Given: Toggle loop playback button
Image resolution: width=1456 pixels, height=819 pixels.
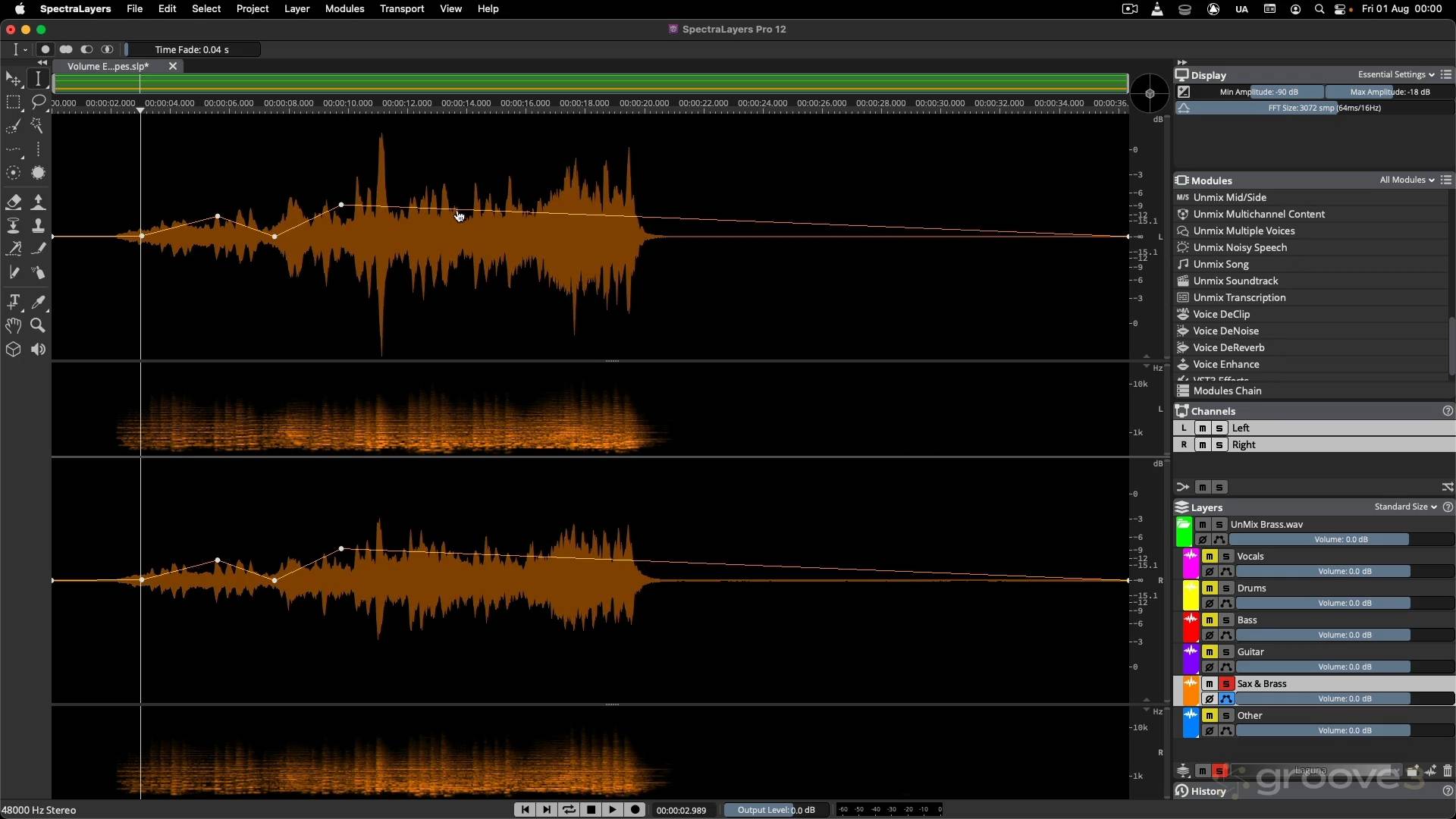Looking at the screenshot, I should 569,810.
